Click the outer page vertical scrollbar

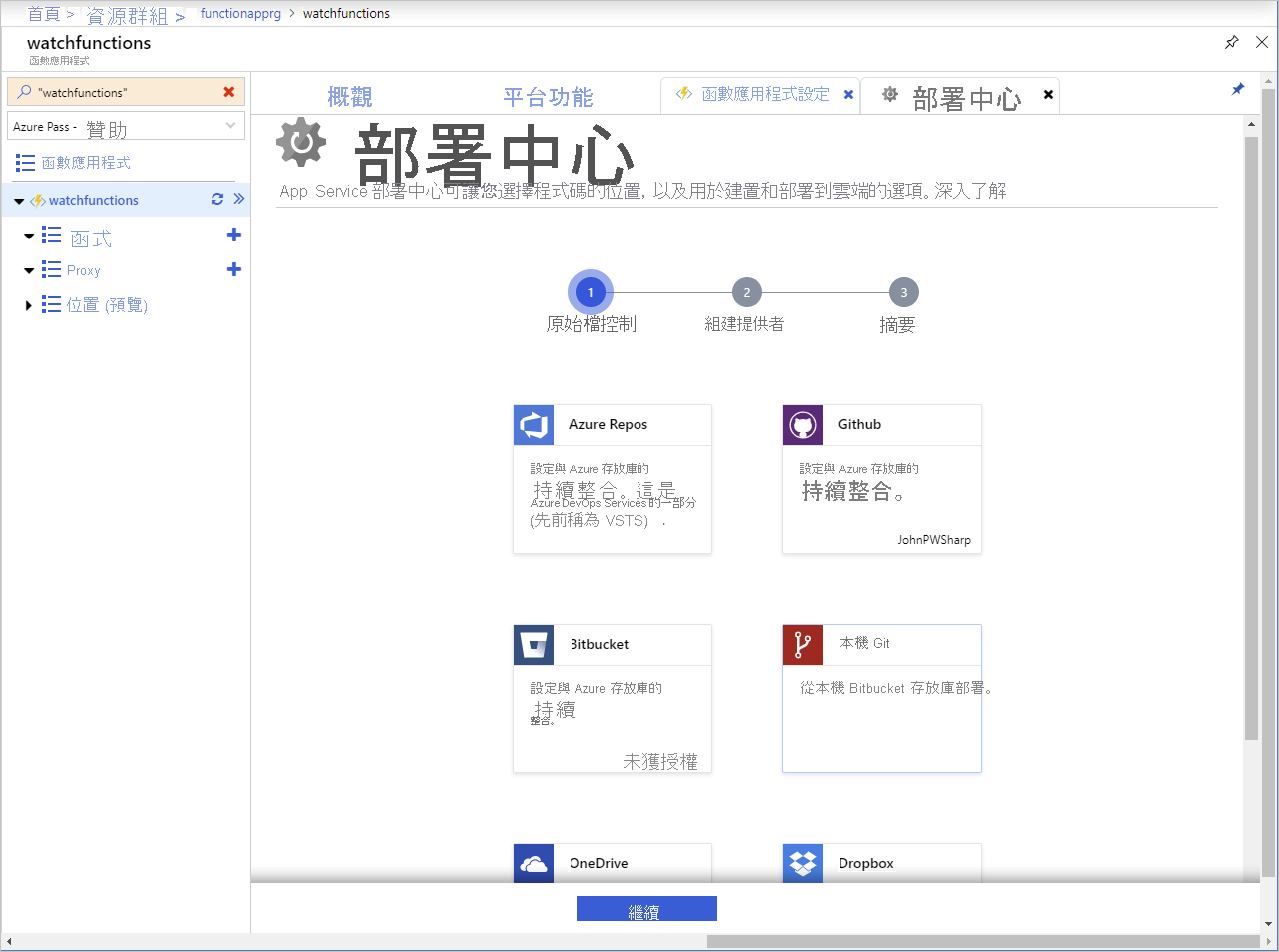[x=1269, y=482]
